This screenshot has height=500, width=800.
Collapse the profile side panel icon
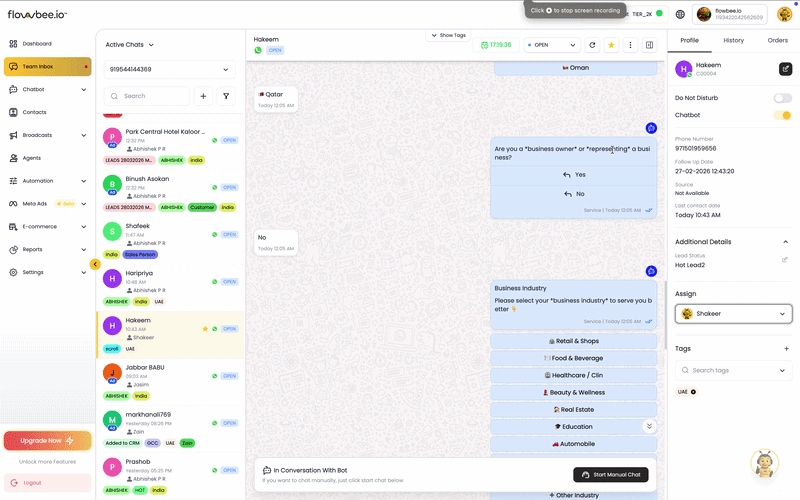[649, 45]
